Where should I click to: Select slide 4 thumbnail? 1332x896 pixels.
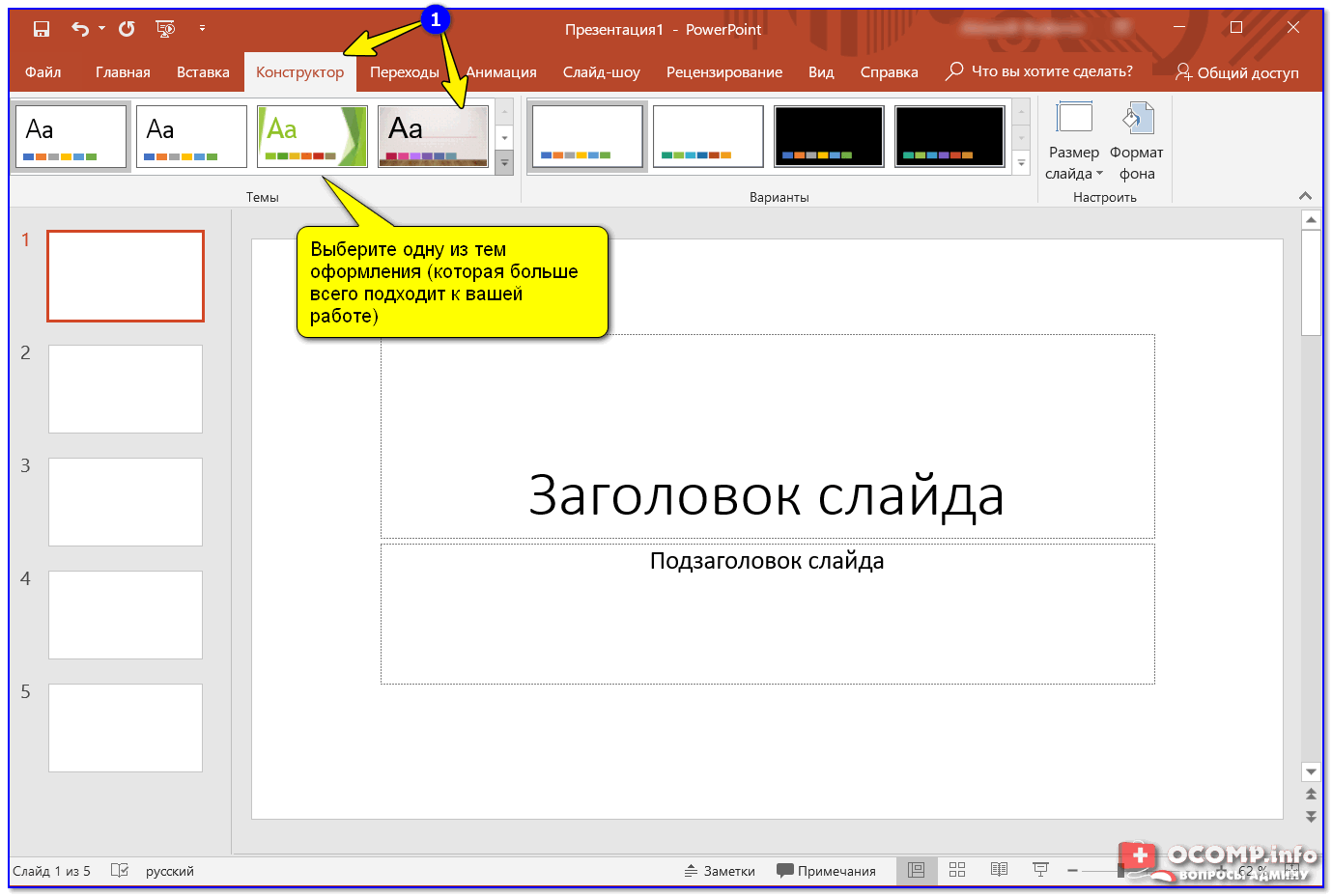click(126, 615)
